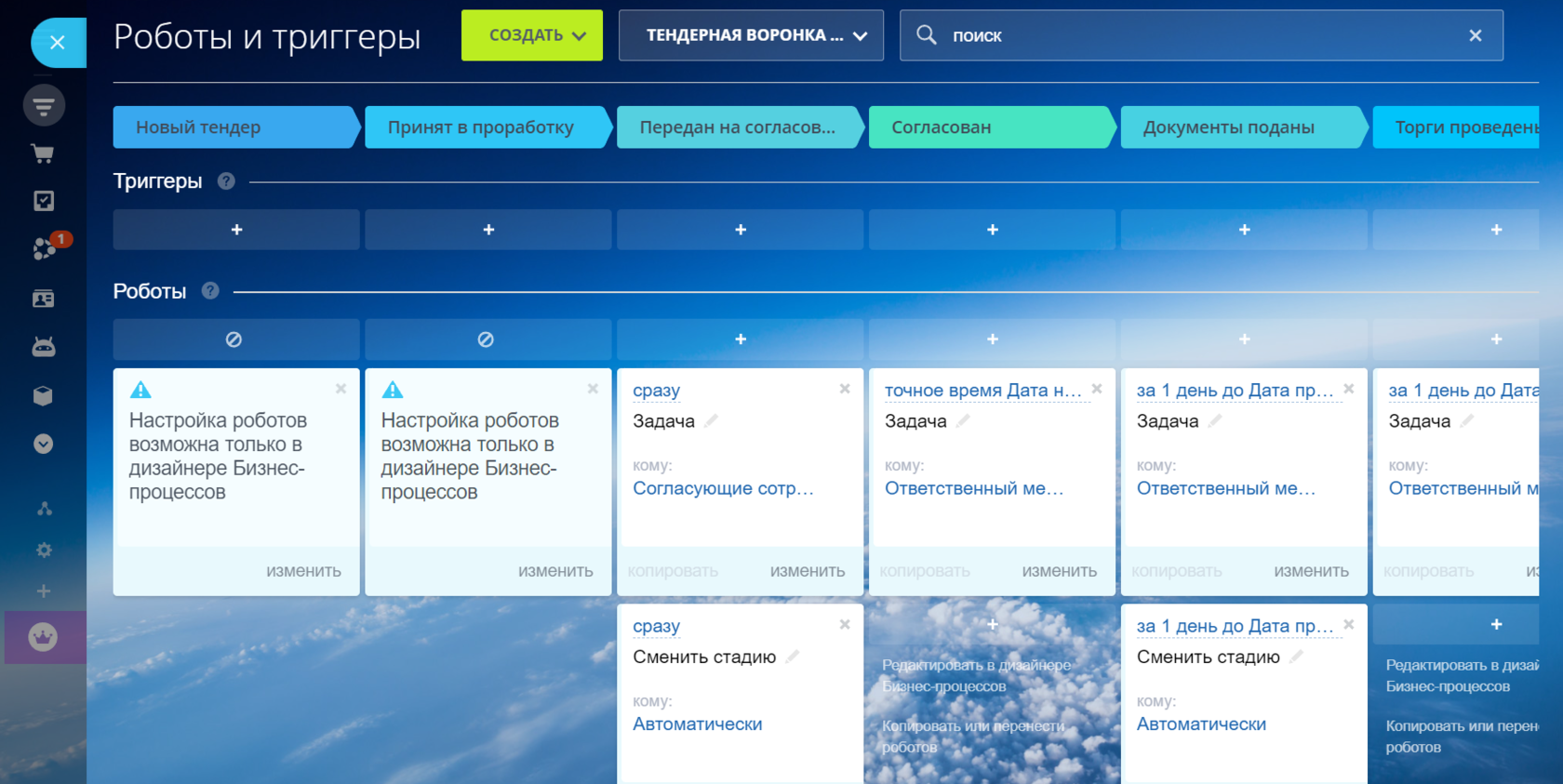
Task: Click изменить on the Принят в проработку warning card
Action: 555,571
